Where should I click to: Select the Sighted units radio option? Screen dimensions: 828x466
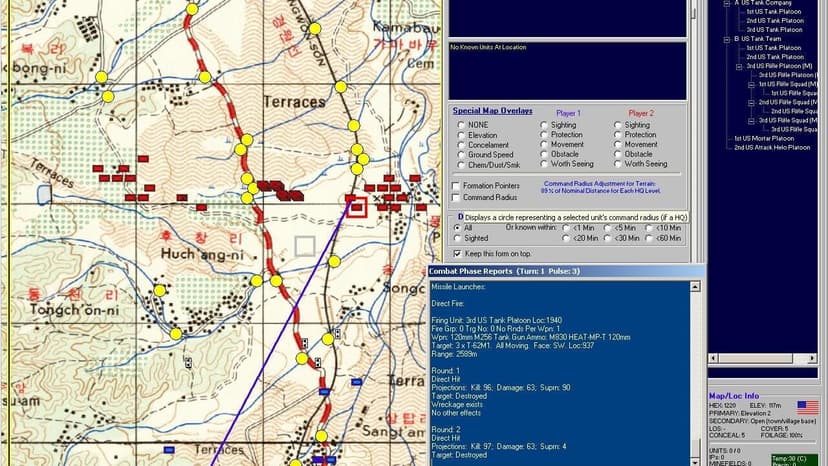tap(457, 238)
